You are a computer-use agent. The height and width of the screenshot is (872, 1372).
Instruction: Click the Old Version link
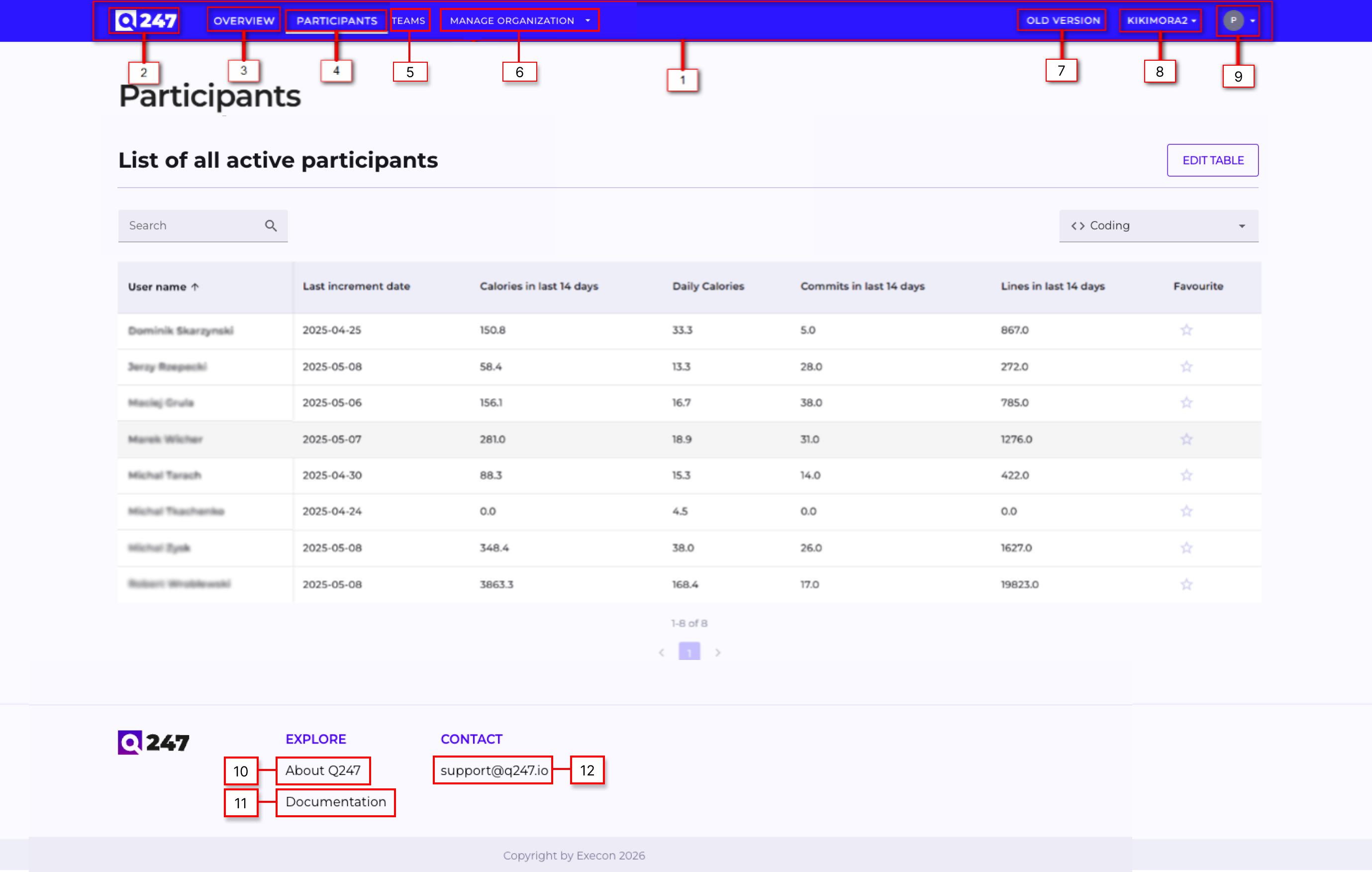1063,20
